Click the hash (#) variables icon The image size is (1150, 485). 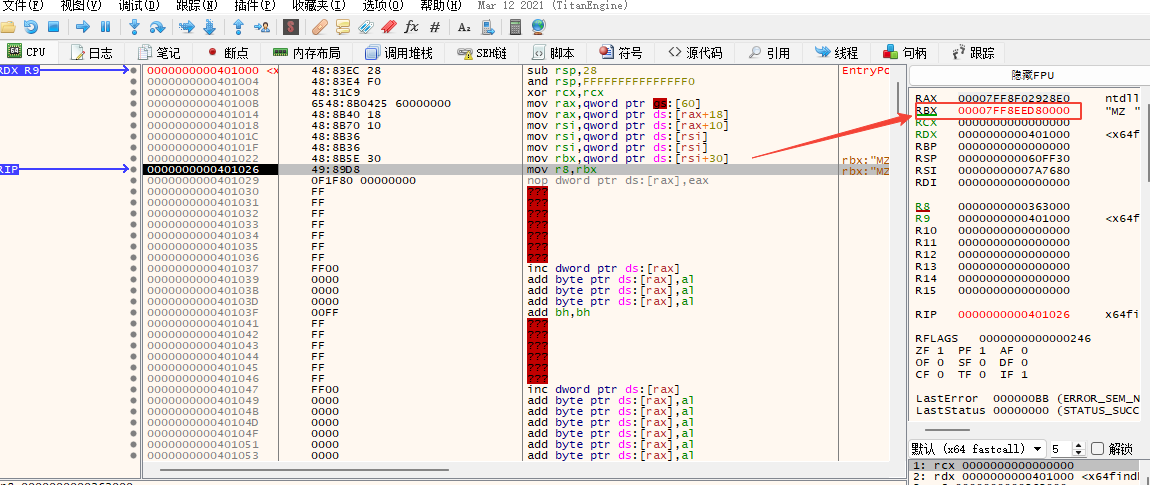click(434, 27)
